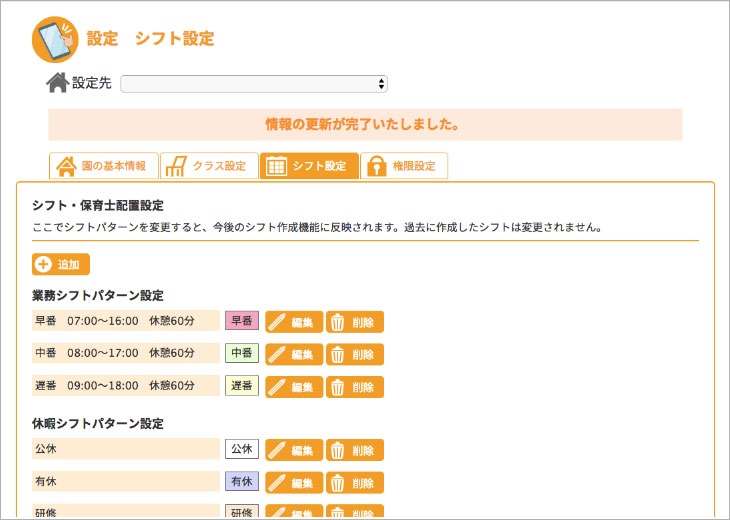Click the 設定 シフト設定 page title
Screen dimensions: 730x520
click(x=150, y=38)
